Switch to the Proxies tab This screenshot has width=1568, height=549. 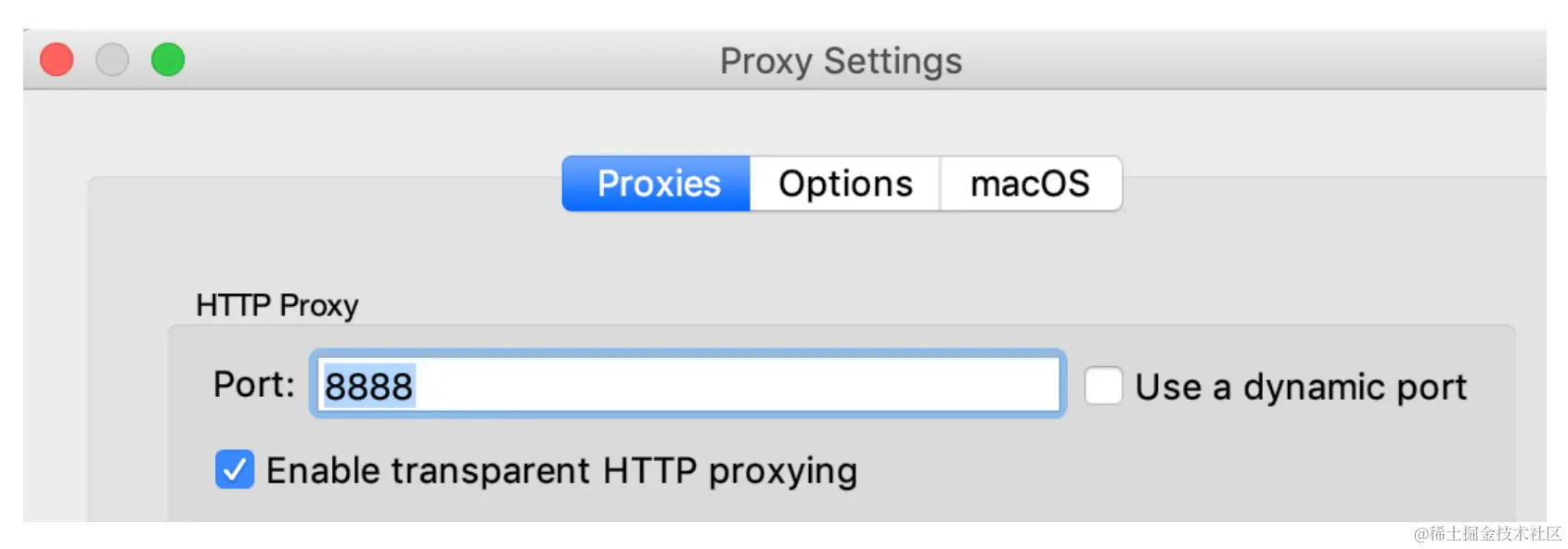[657, 184]
